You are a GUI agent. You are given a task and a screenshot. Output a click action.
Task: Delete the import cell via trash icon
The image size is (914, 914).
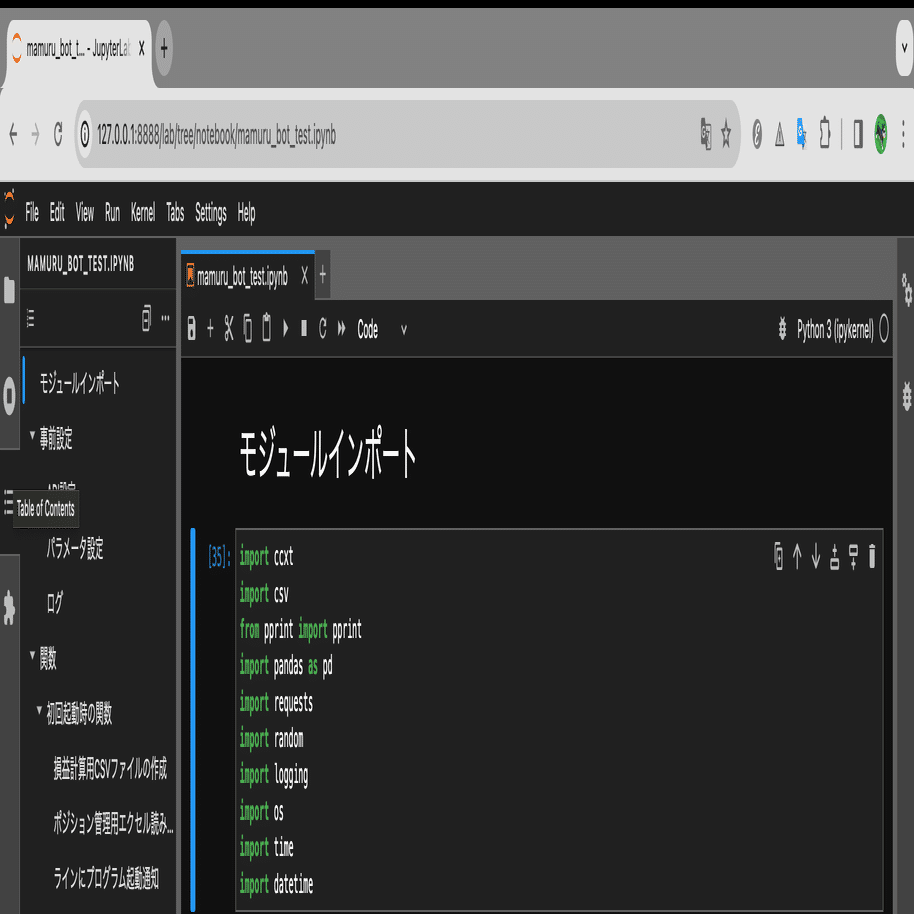coord(869,558)
